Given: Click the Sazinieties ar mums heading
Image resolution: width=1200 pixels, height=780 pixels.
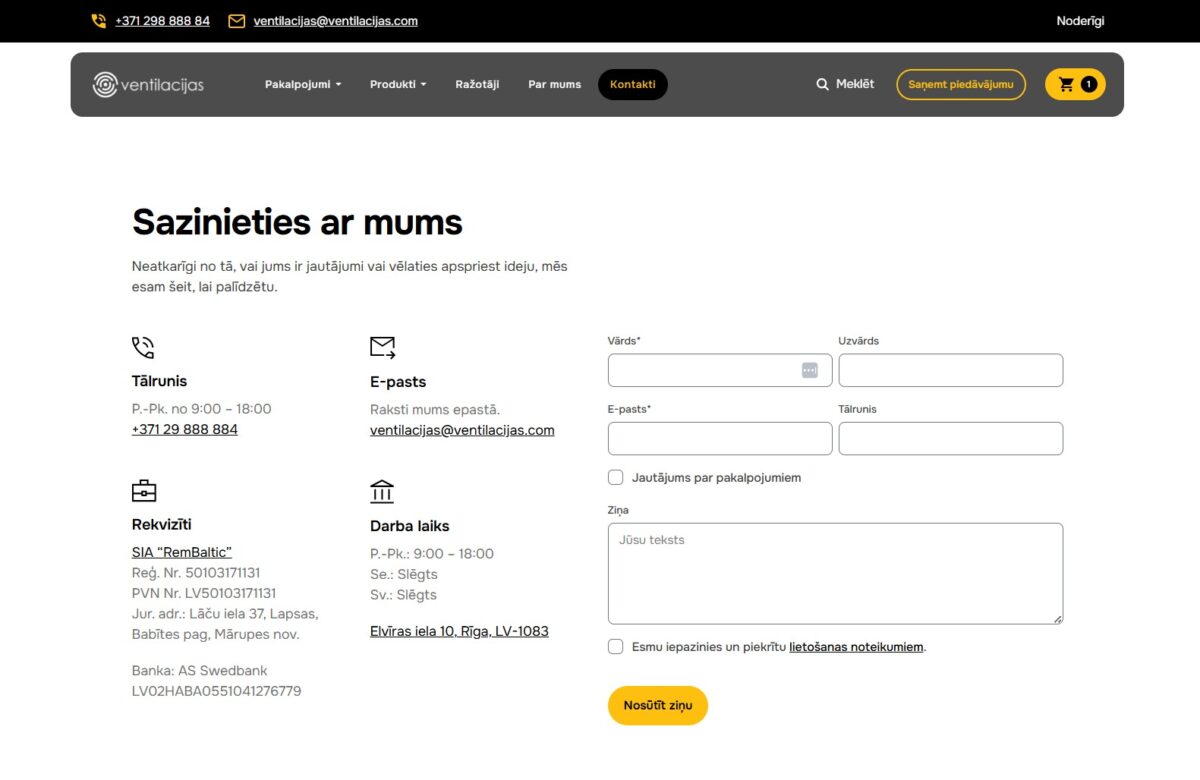Looking at the screenshot, I should (297, 222).
